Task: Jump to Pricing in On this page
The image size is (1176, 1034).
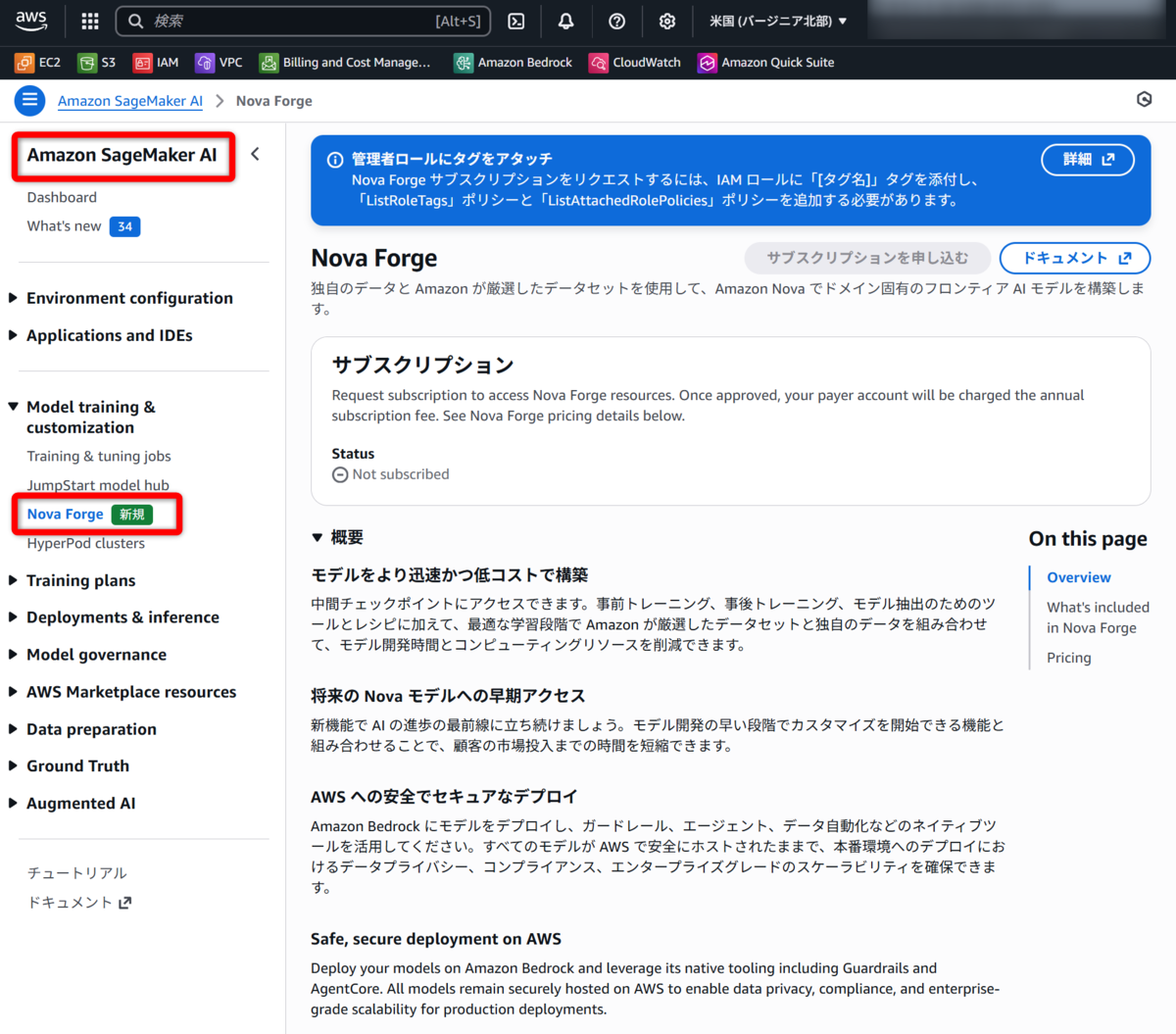Action: 1069,658
